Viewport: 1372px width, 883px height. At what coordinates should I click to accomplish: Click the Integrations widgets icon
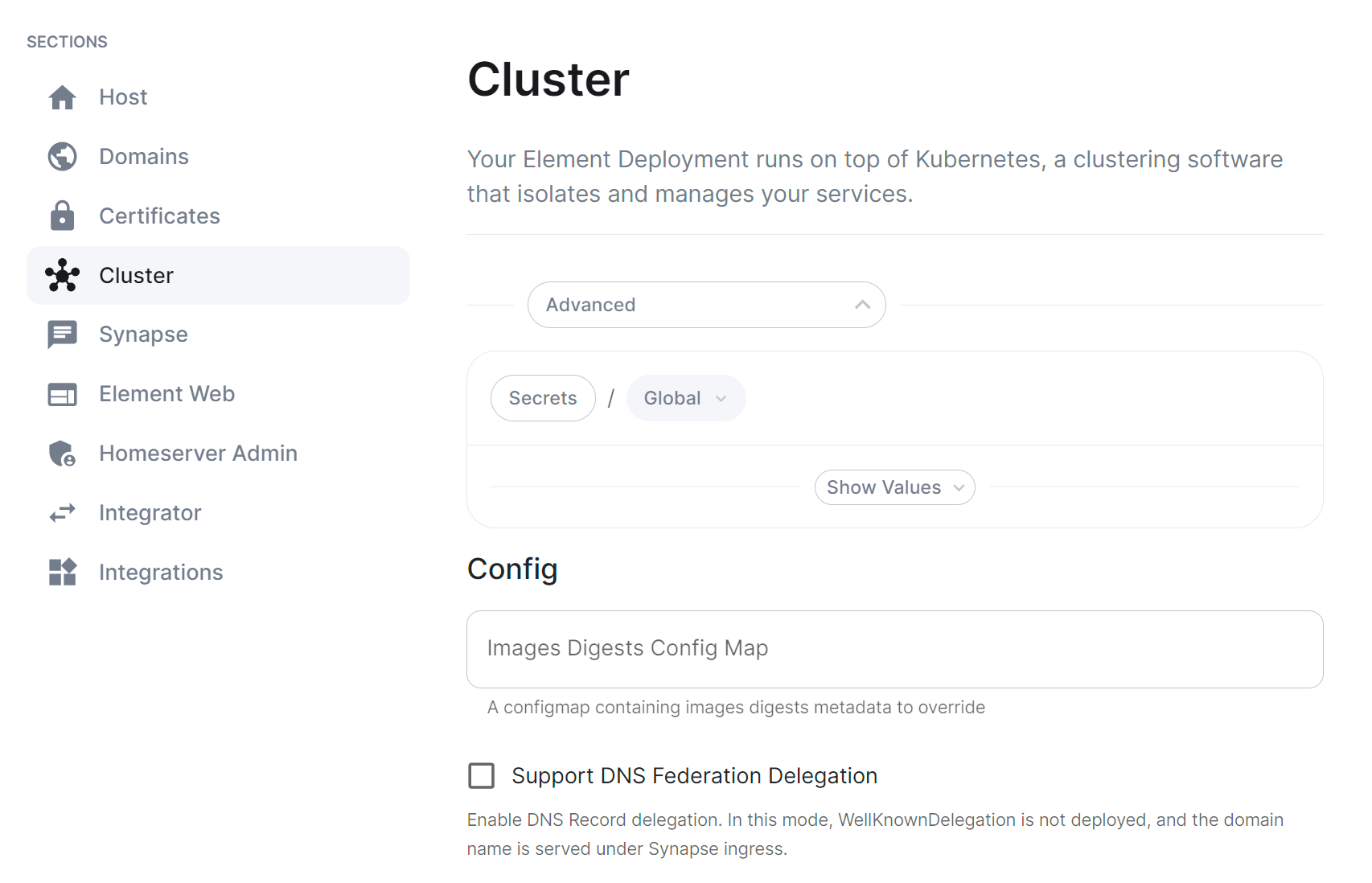(62, 572)
